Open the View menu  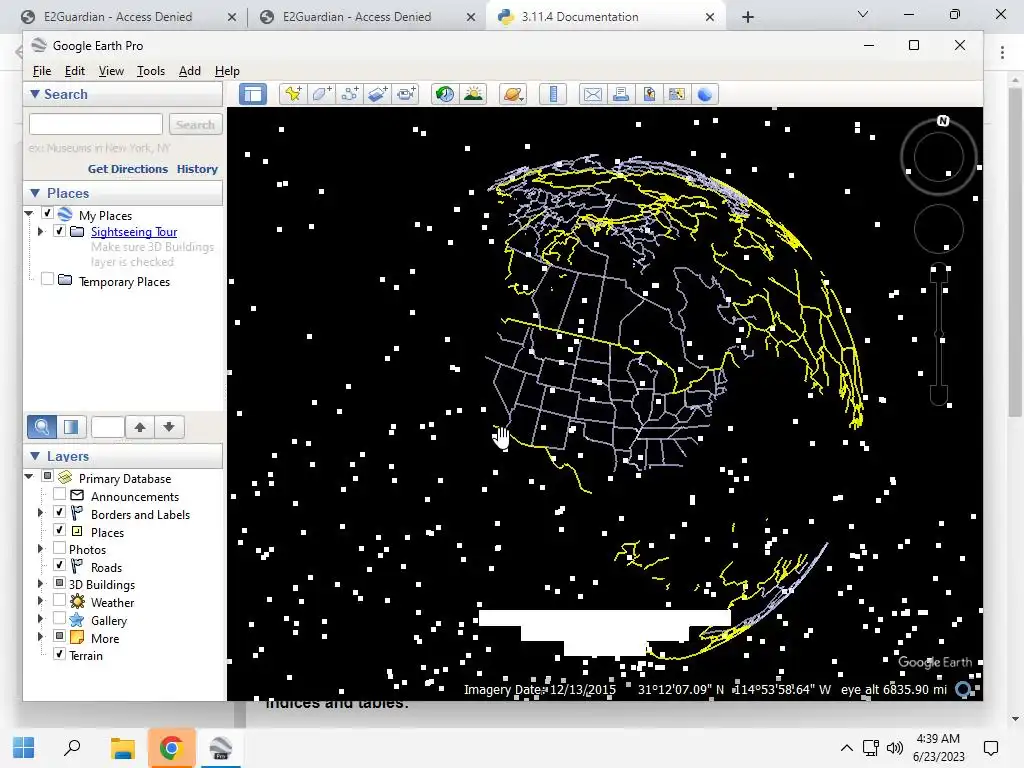111,71
